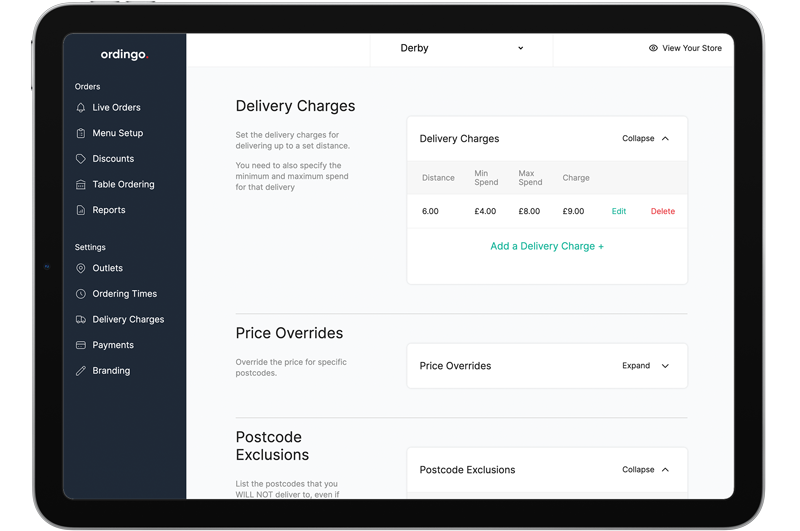This screenshot has height=531, width=800.
Task: Select Delivery Charges in sidebar
Action: pos(128,319)
